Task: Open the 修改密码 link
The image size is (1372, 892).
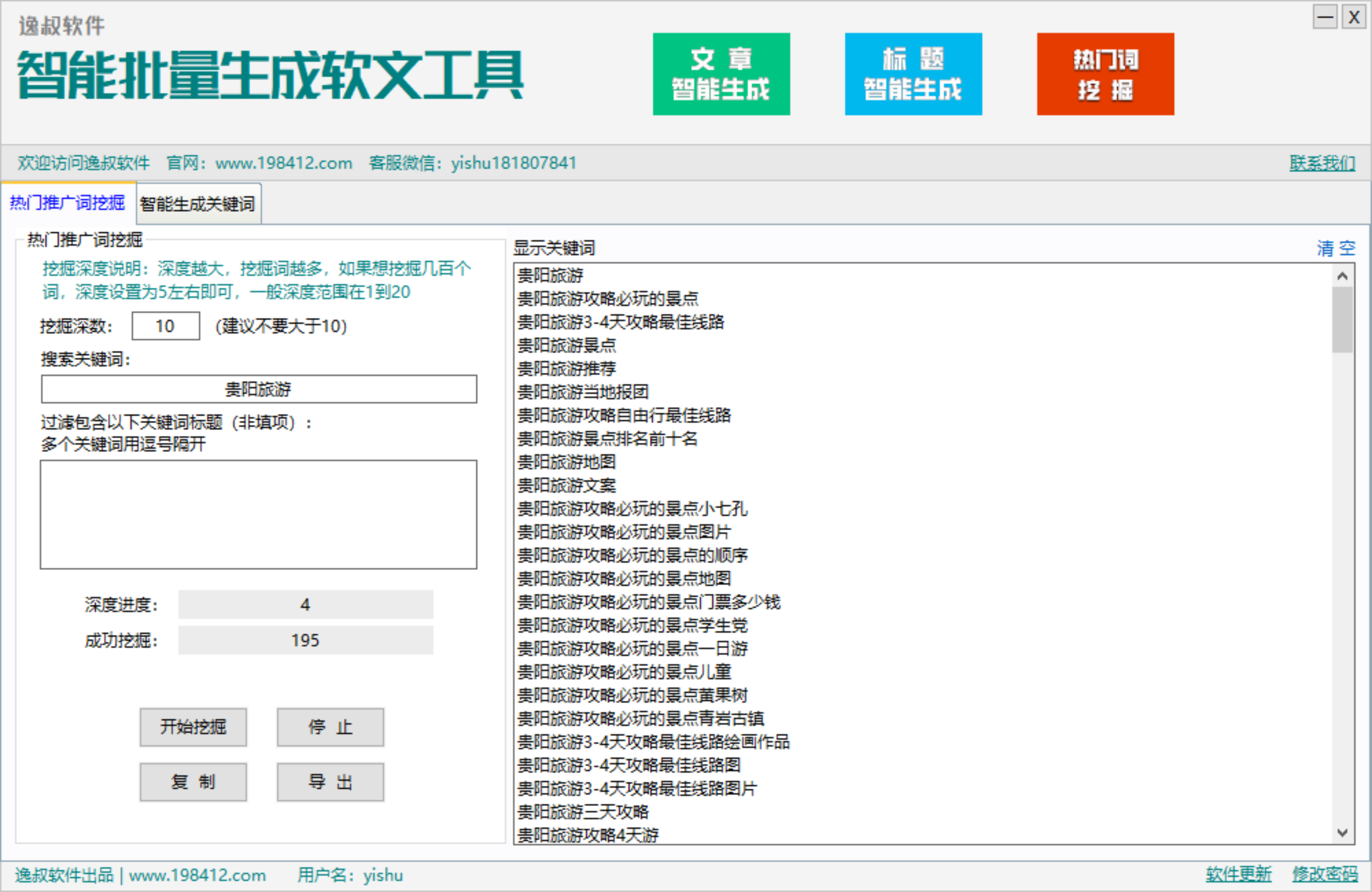Action: point(1325,874)
